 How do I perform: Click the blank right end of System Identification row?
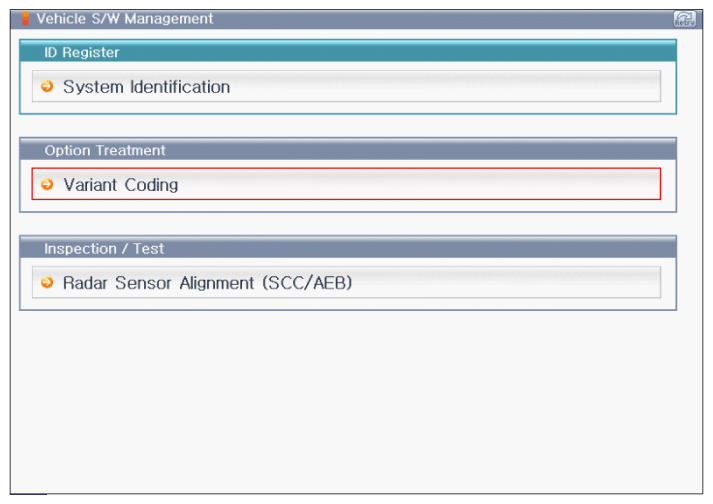click(x=560, y=87)
